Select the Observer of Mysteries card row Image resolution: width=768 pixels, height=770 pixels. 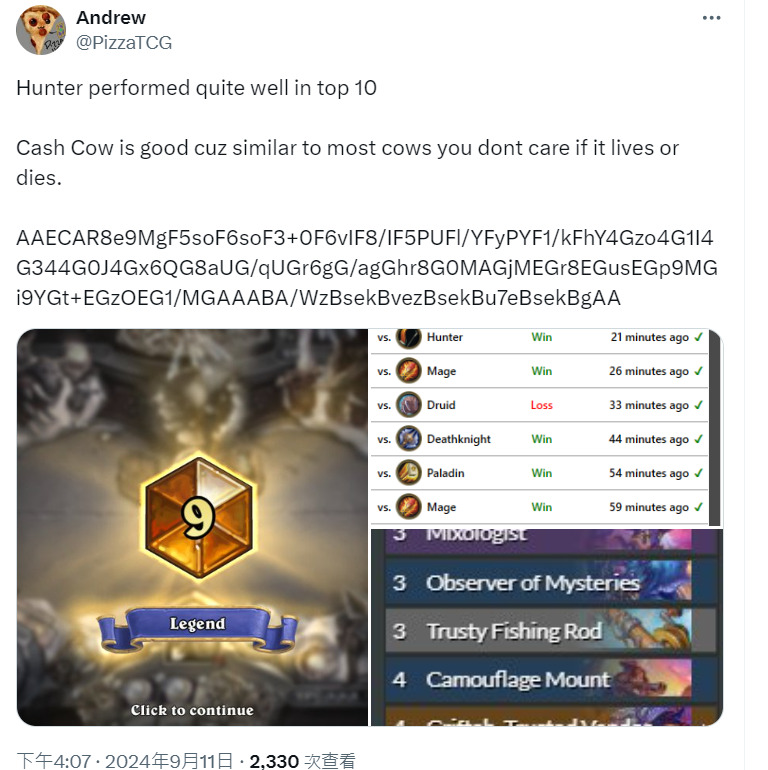click(549, 583)
